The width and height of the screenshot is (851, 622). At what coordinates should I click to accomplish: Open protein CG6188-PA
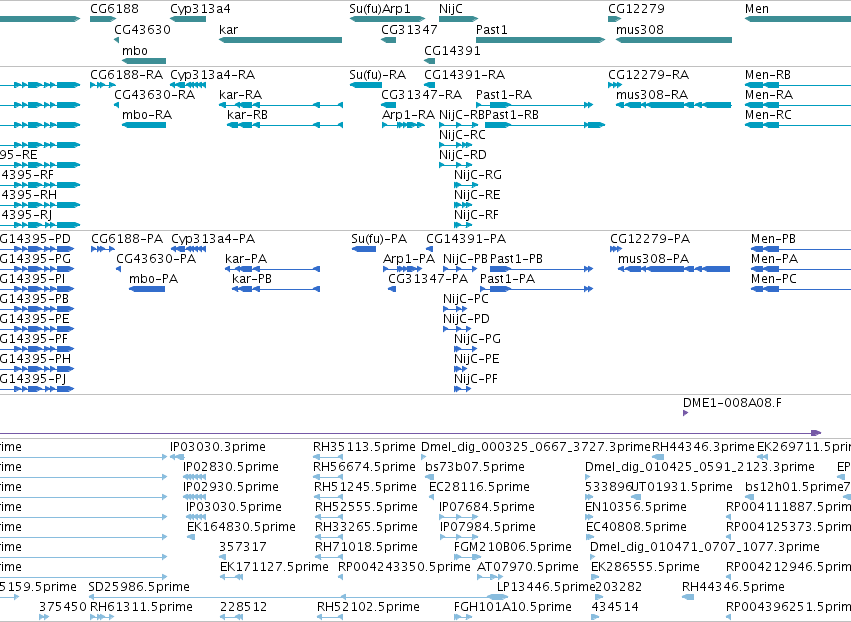(x=127, y=239)
